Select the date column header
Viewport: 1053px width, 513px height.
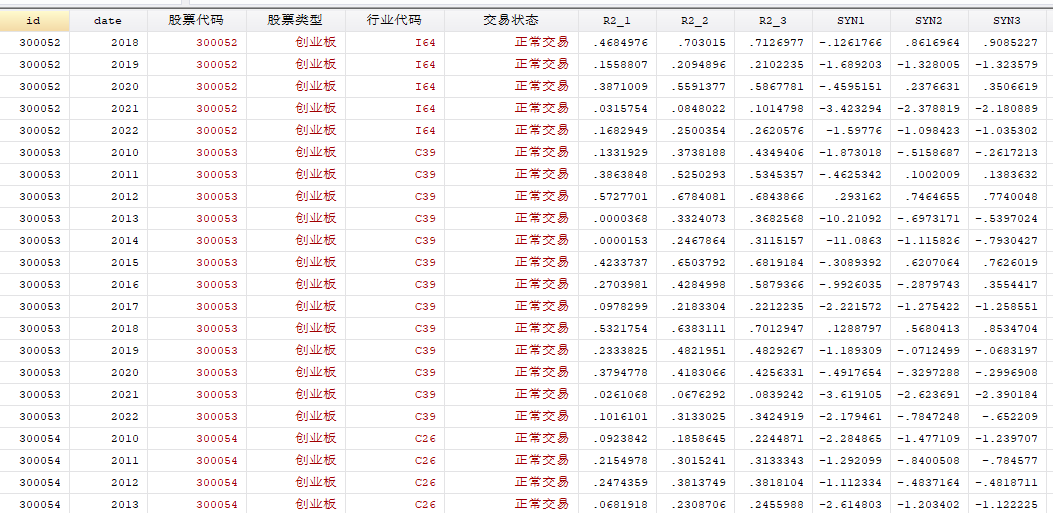[x=108, y=20]
